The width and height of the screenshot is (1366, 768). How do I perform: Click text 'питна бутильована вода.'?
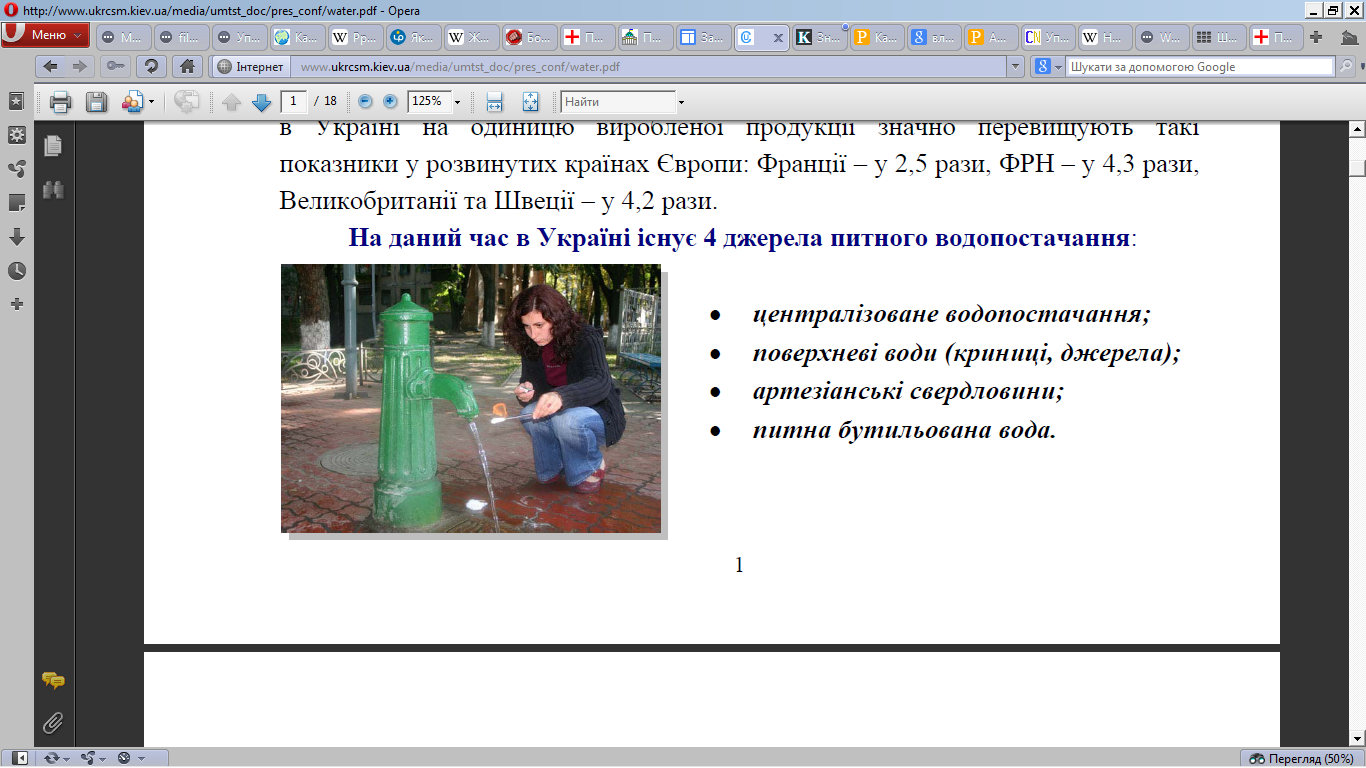tap(904, 431)
